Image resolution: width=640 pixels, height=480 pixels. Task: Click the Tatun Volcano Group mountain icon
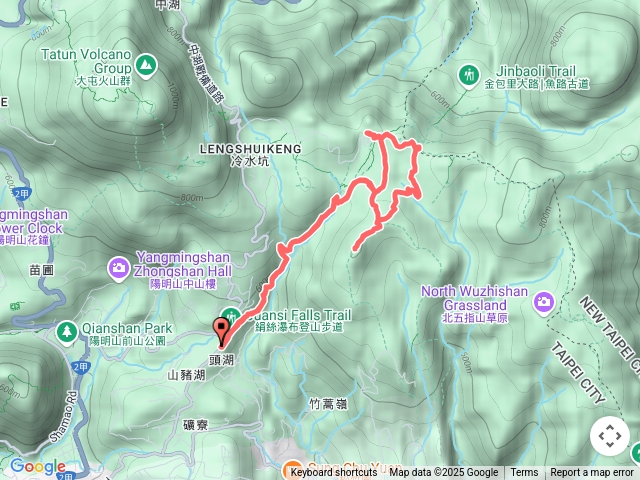[146, 65]
